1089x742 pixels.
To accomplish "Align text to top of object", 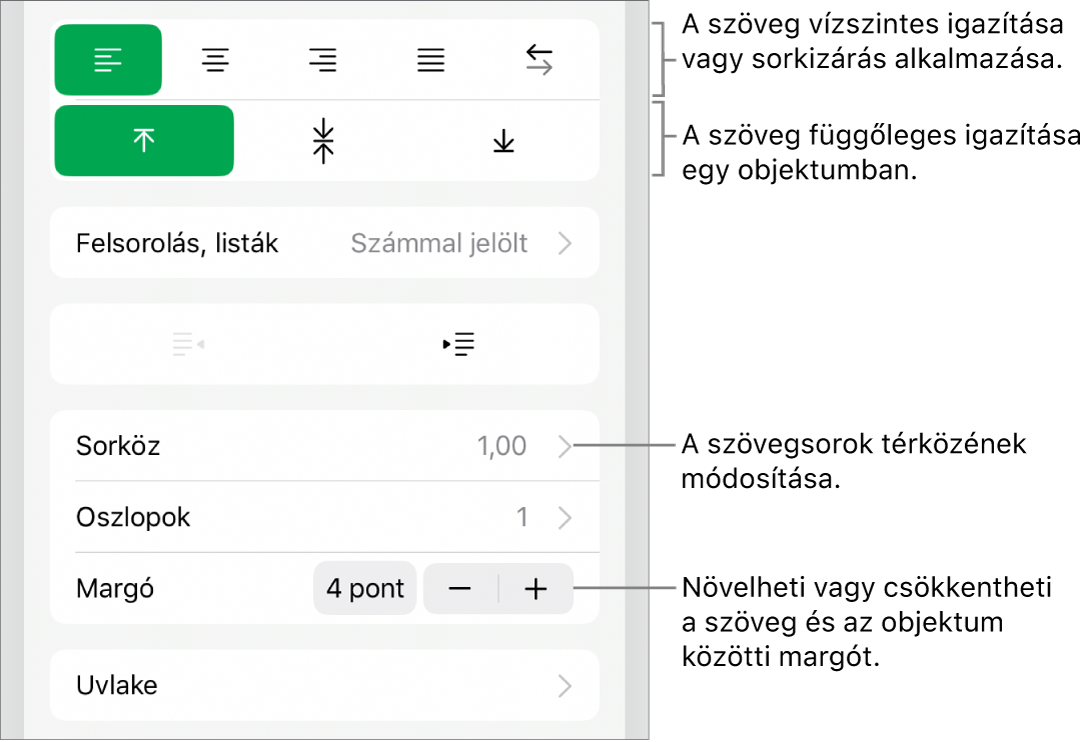I will tap(144, 140).
